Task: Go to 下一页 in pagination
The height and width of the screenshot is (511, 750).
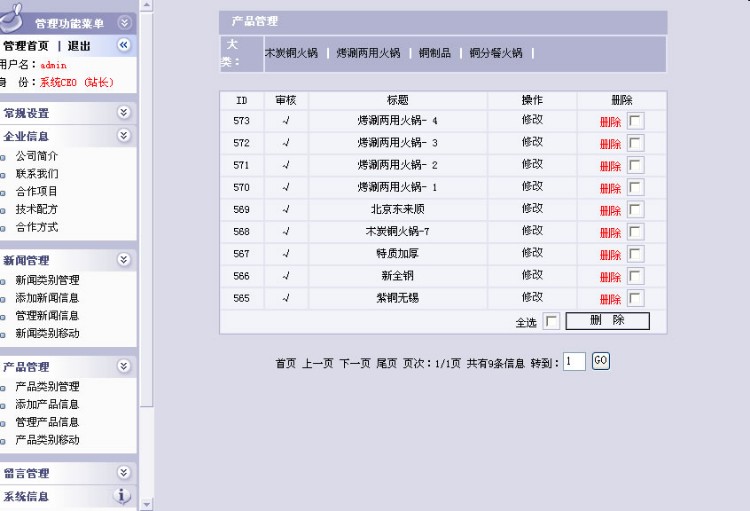Action: coord(355,364)
